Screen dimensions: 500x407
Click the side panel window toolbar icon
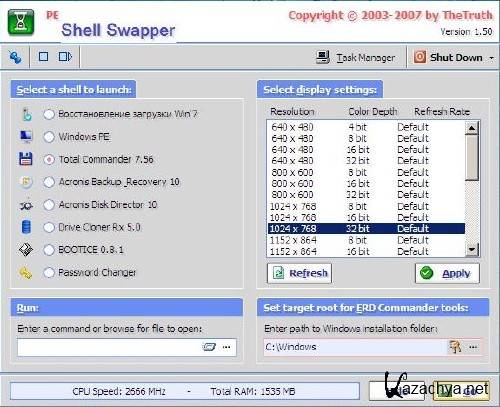click(65, 57)
